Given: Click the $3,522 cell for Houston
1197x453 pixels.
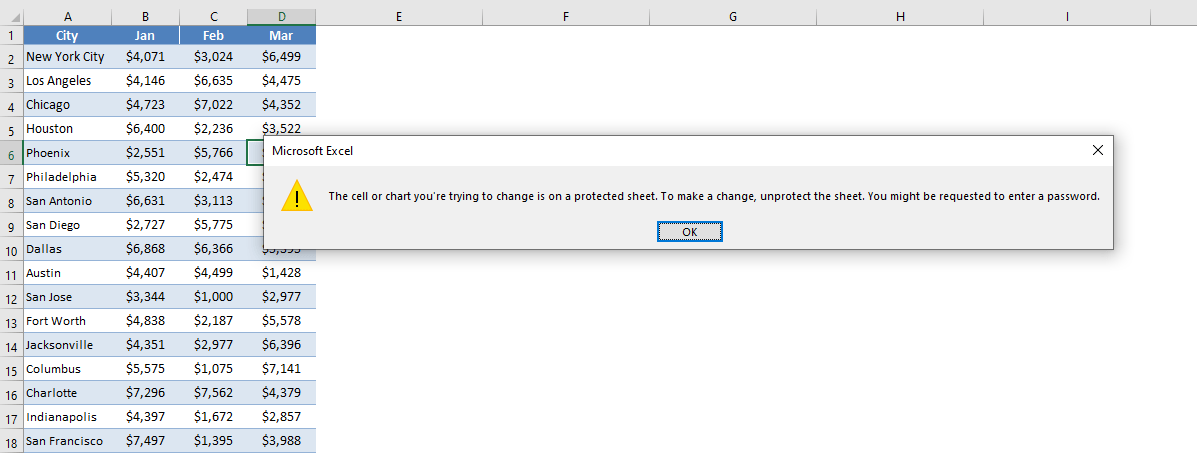Looking at the screenshot, I should pyautogui.click(x=281, y=128).
